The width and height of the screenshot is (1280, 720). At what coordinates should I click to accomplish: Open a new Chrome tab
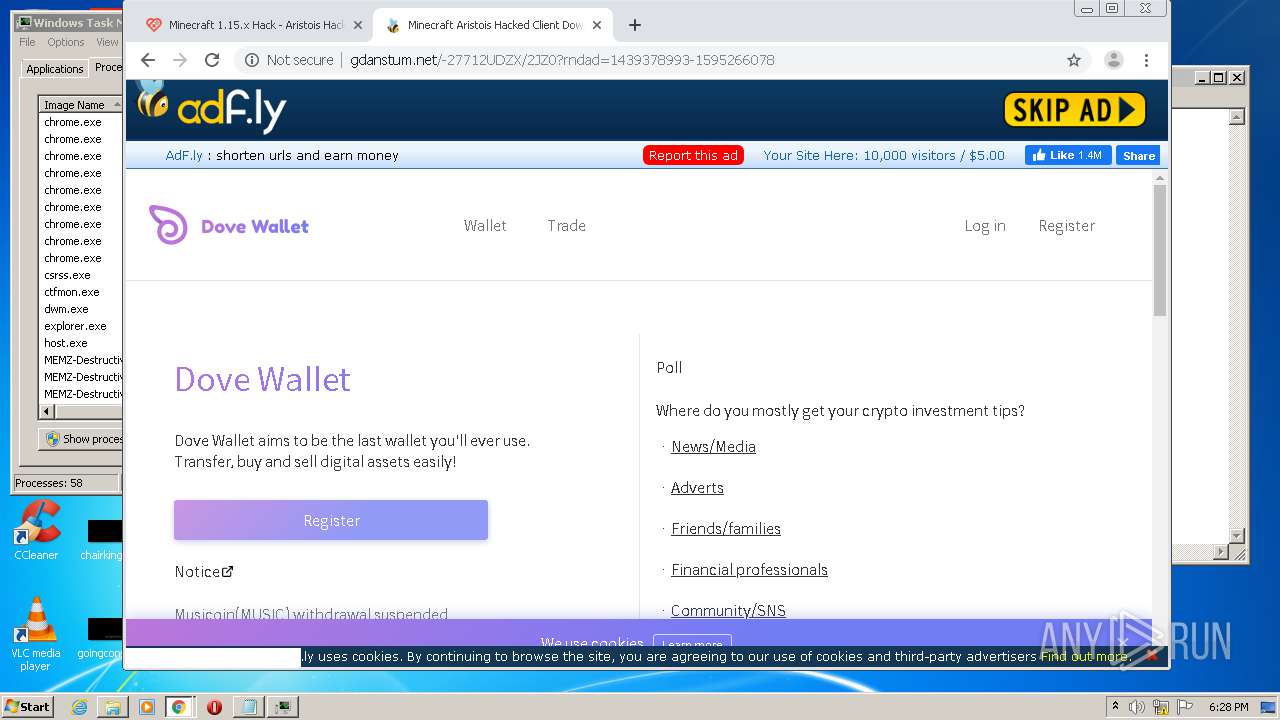pos(634,25)
